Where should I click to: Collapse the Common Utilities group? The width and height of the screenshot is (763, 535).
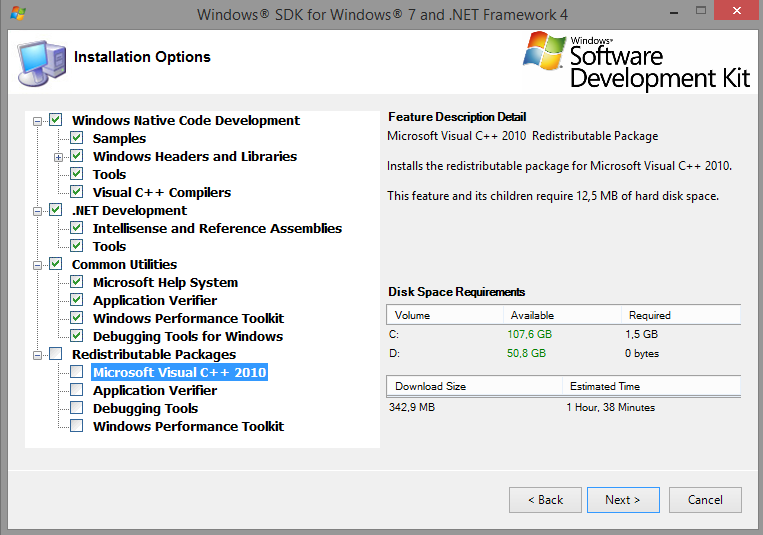(x=38, y=265)
